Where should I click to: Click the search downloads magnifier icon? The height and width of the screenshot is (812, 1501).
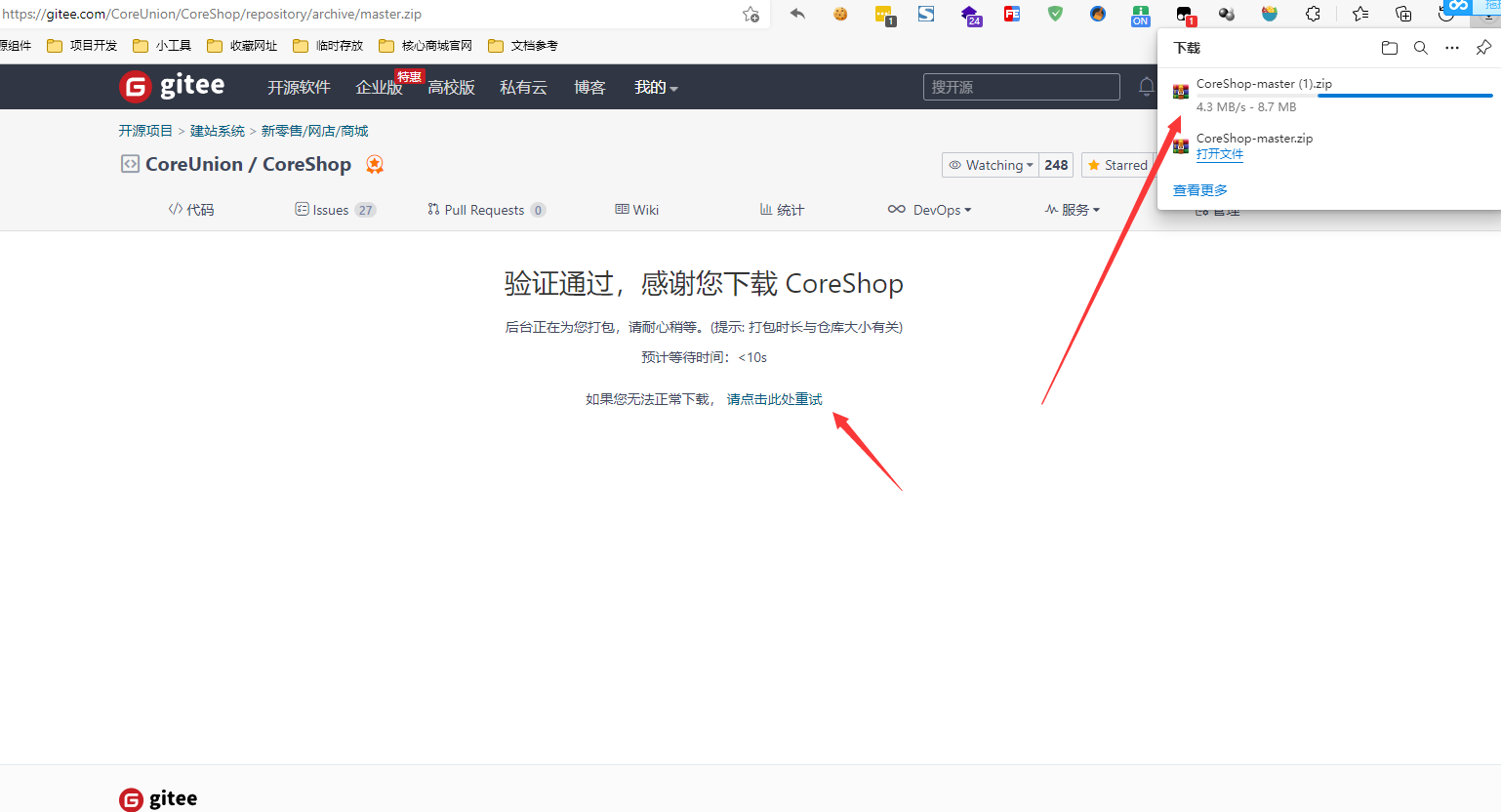[x=1421, y=48]
